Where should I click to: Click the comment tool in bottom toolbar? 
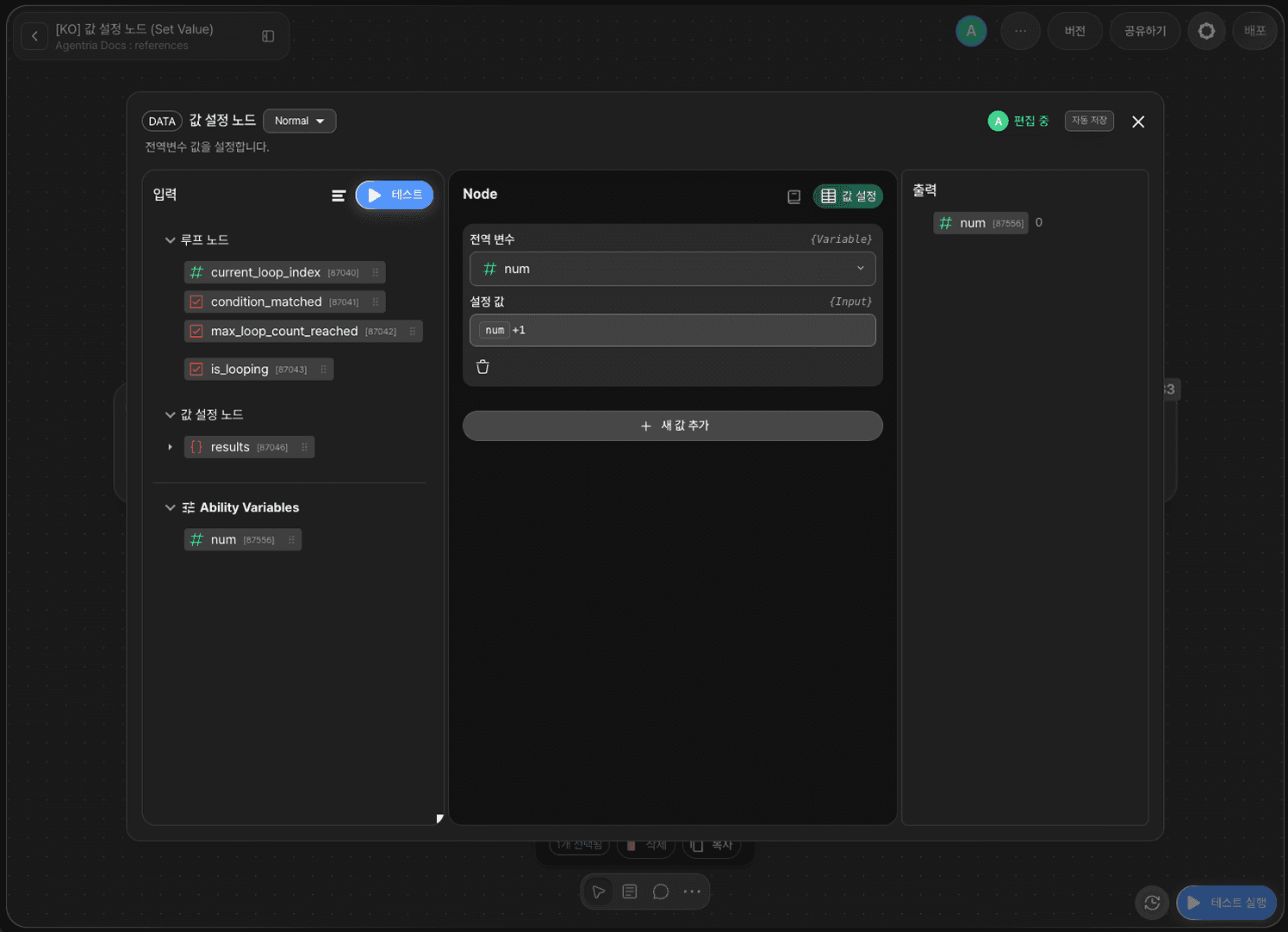tap(661, 892)
